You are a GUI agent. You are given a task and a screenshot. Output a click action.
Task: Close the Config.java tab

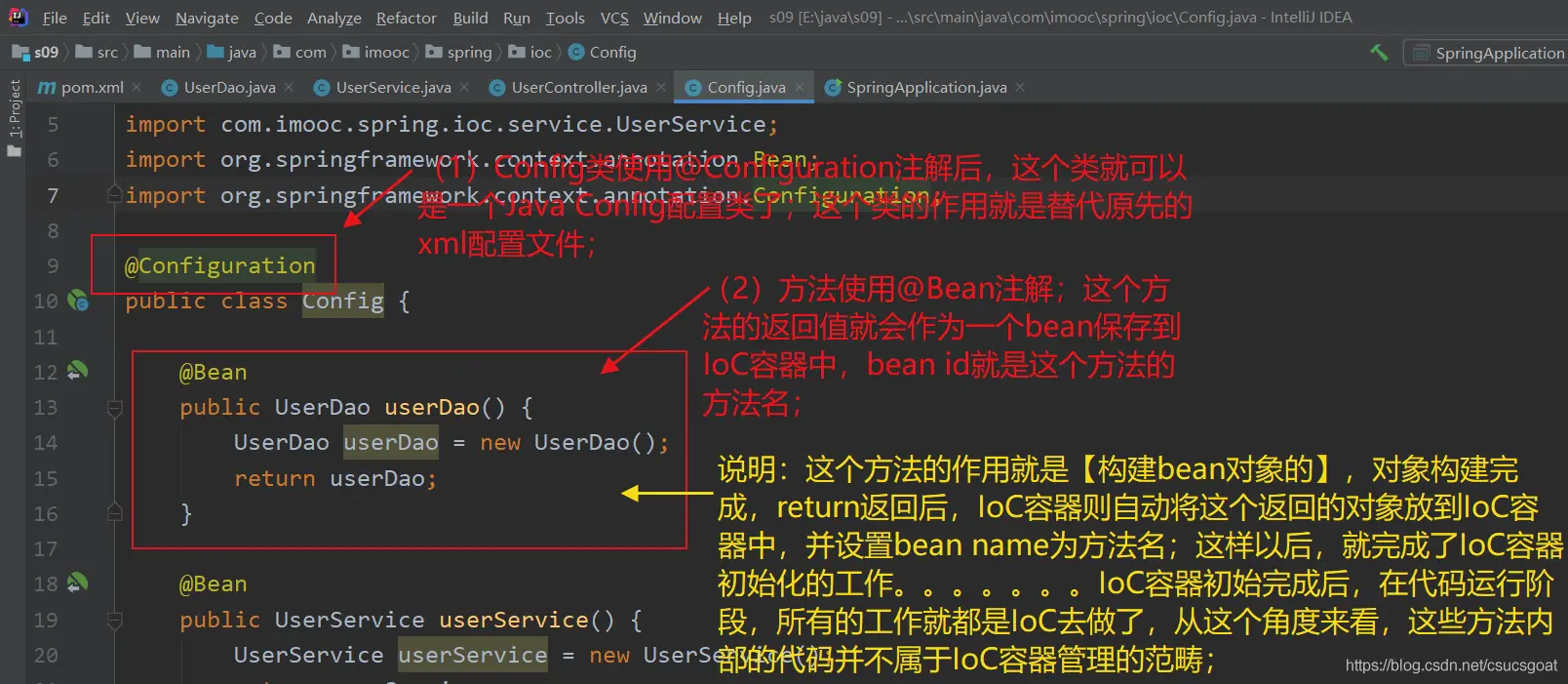coord(800,87)
